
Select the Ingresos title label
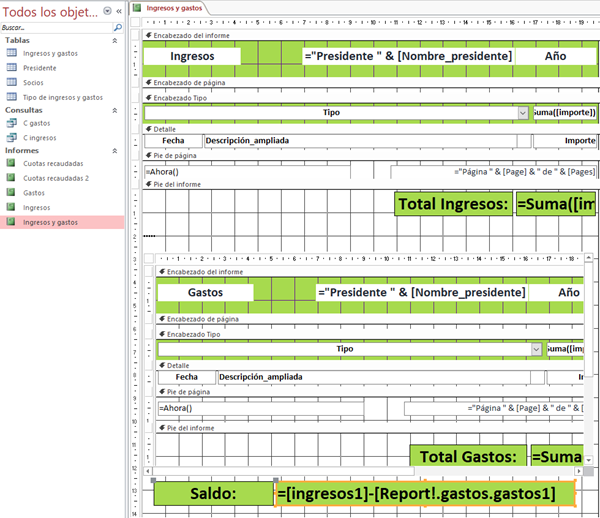(x=192, y=56)
